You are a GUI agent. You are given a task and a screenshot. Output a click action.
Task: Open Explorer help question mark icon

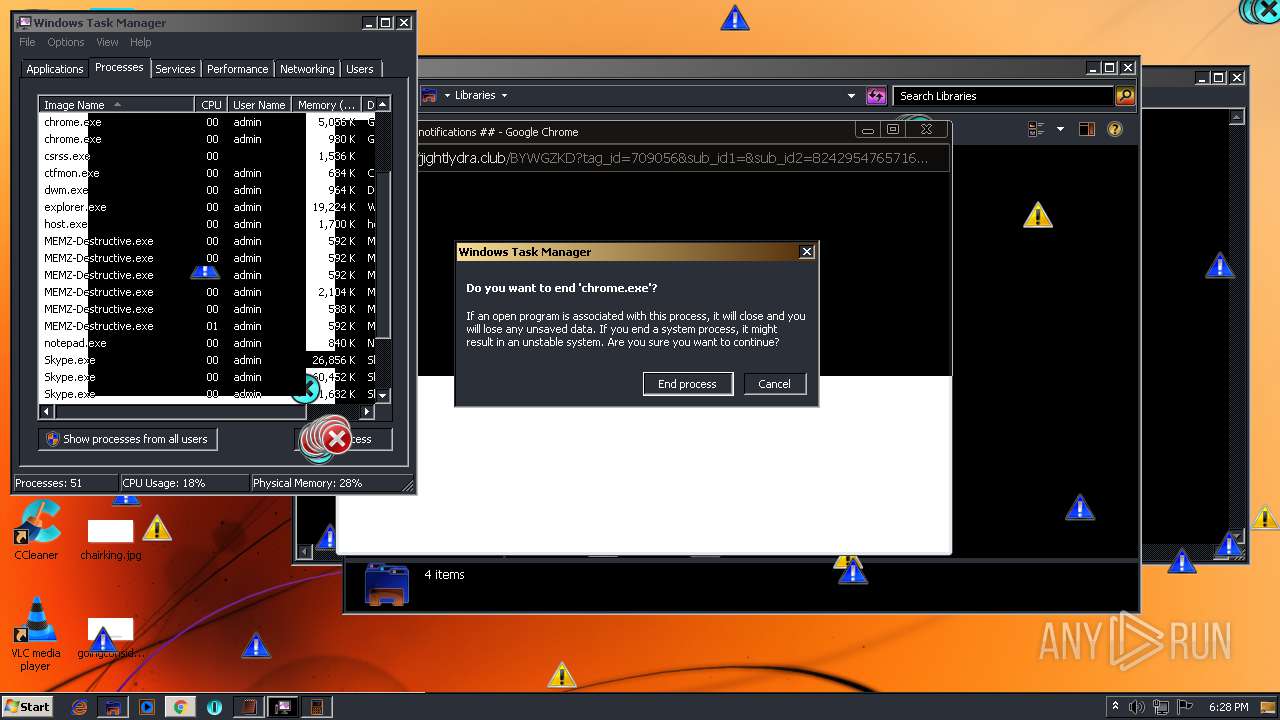coord(1115,129)
